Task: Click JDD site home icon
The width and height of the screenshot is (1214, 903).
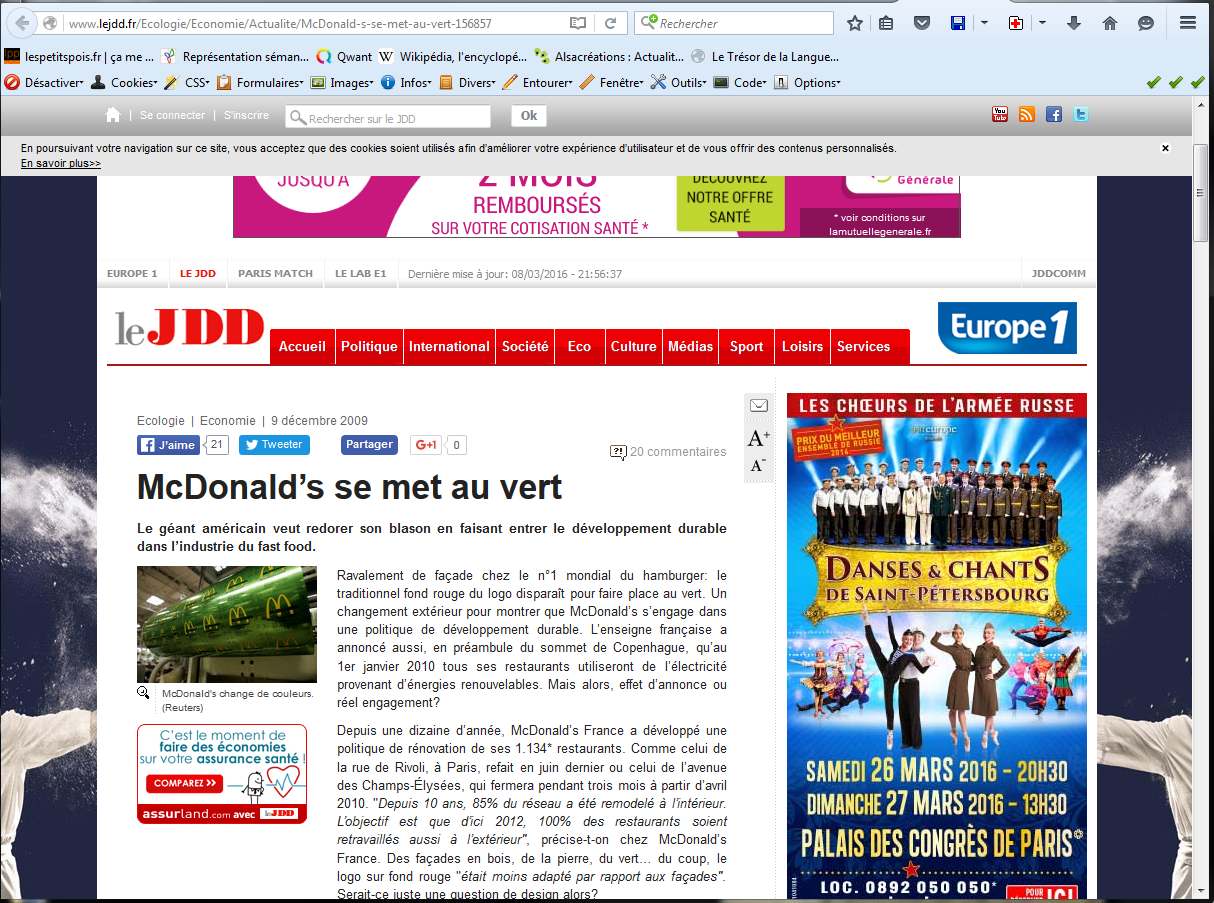Action: point(113,115)
